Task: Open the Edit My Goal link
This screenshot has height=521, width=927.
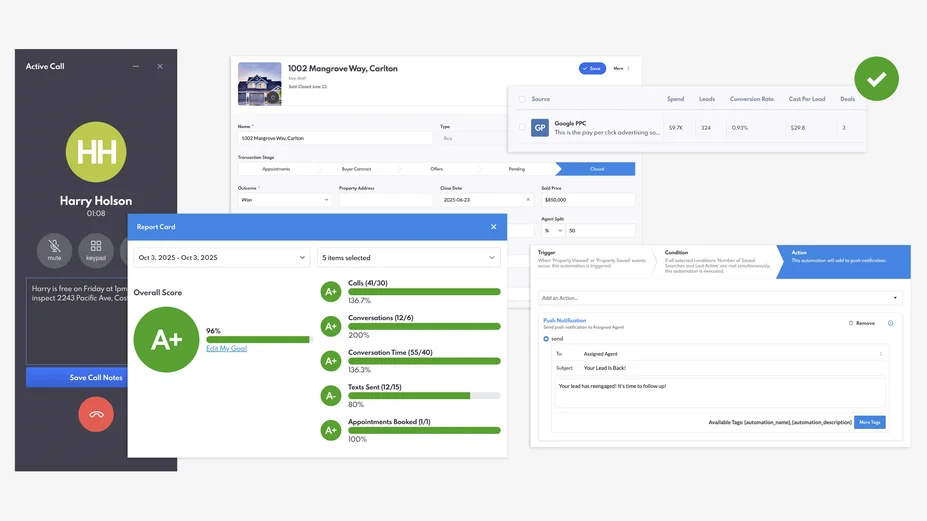Action: (x=226, y=348)
